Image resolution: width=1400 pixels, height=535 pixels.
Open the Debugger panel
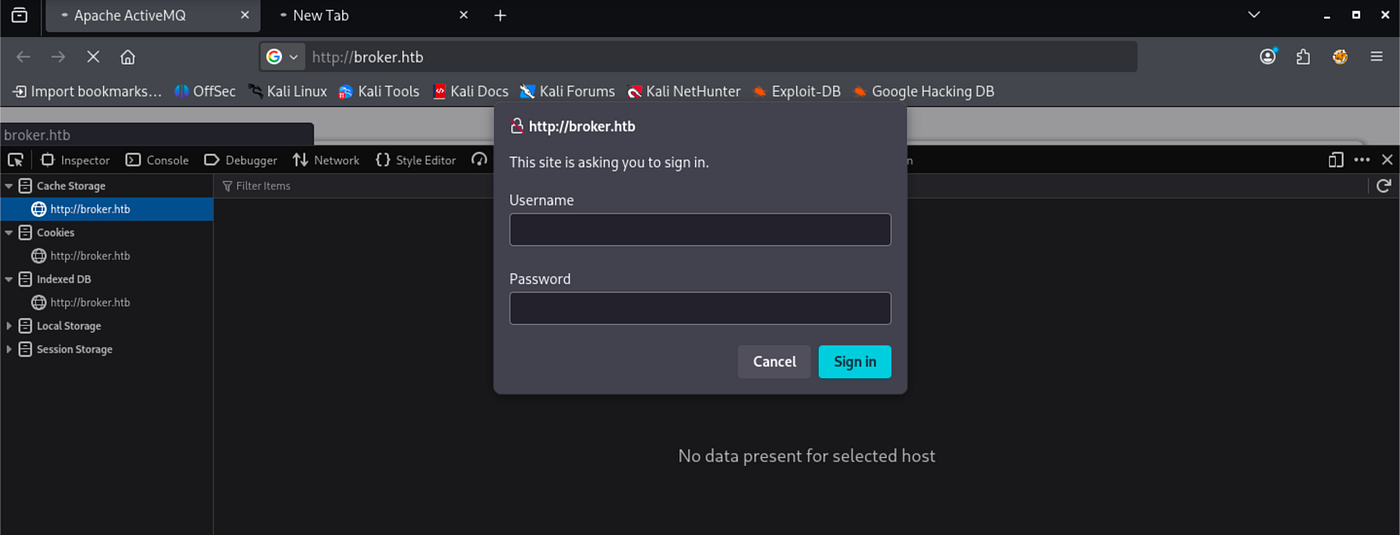pos(240,160)
